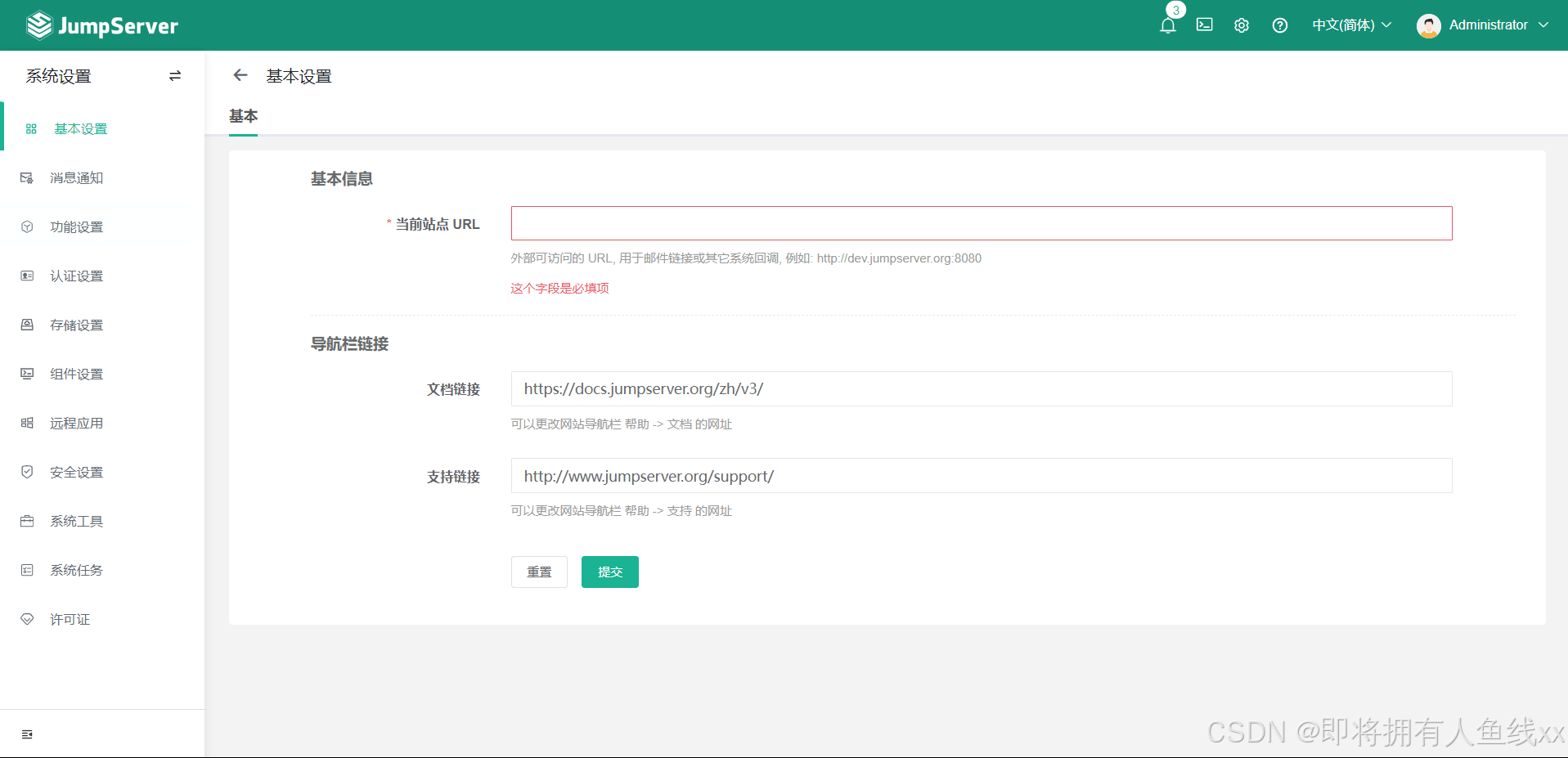The image size is (1568, 758).
Task: Go back using the arrow icon
Action: pos(240,75)
